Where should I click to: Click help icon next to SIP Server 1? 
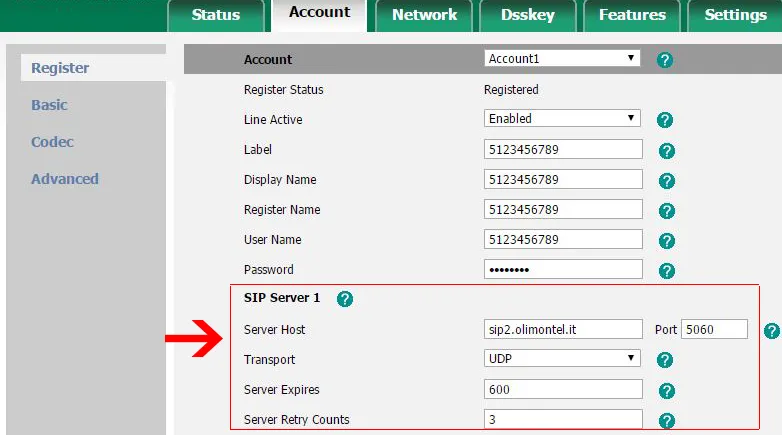[345, 299]
